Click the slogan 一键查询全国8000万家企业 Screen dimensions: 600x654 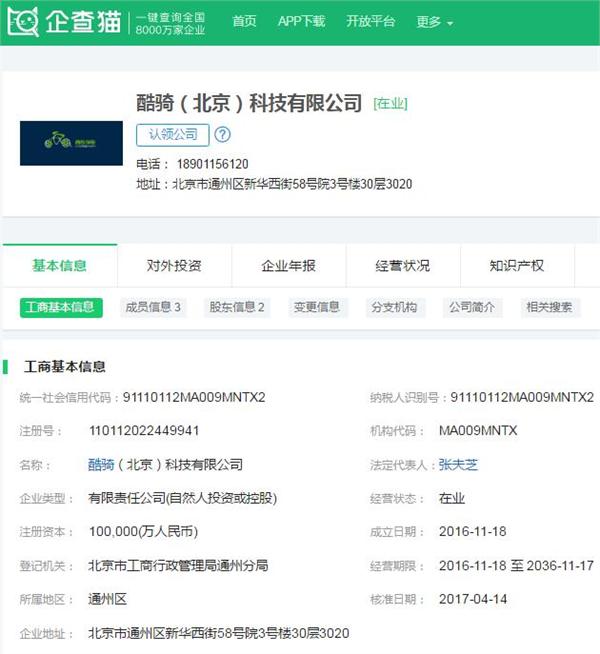[171, 23]
